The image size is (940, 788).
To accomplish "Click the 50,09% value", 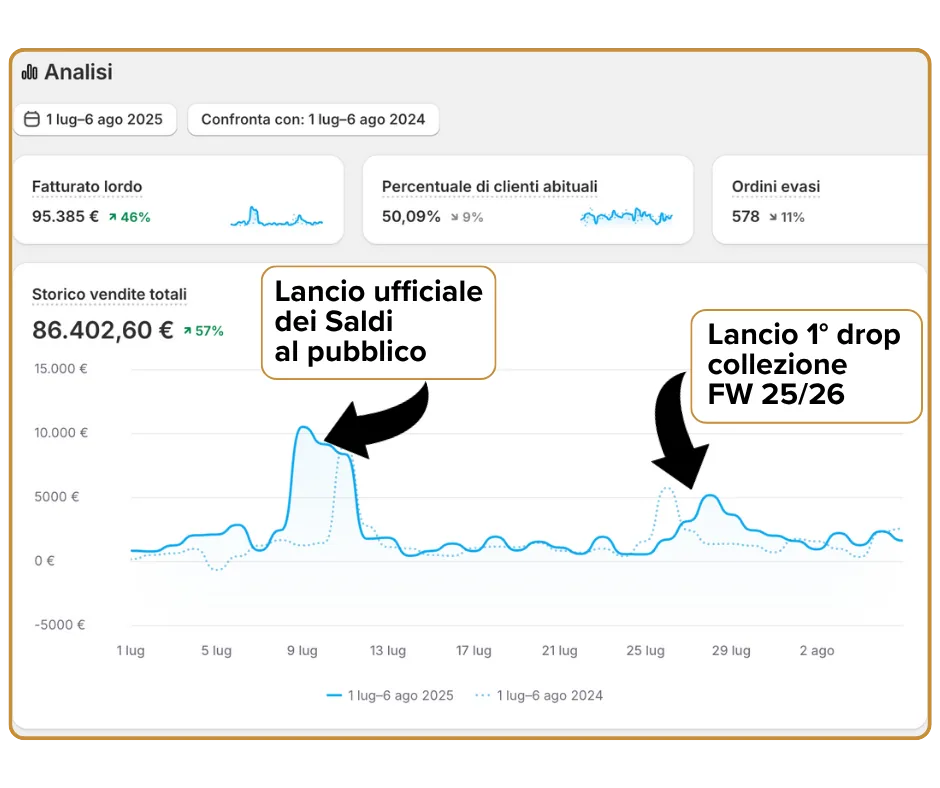I will 411,216.
